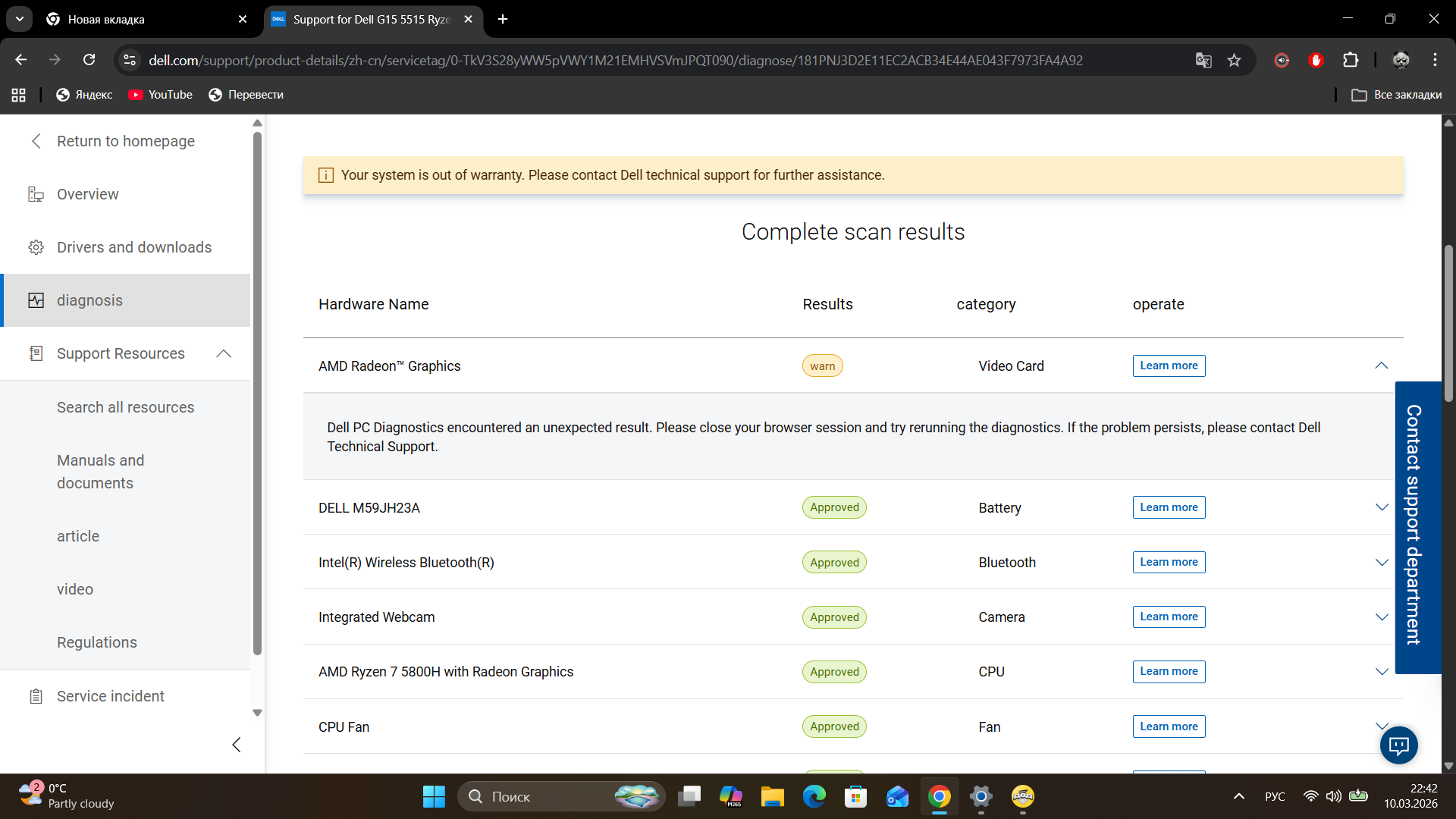Image resolution: width=1456 pixels, height=819 pixels.
Task: Open Яндекс bookmark
Action: pos(84,95)
